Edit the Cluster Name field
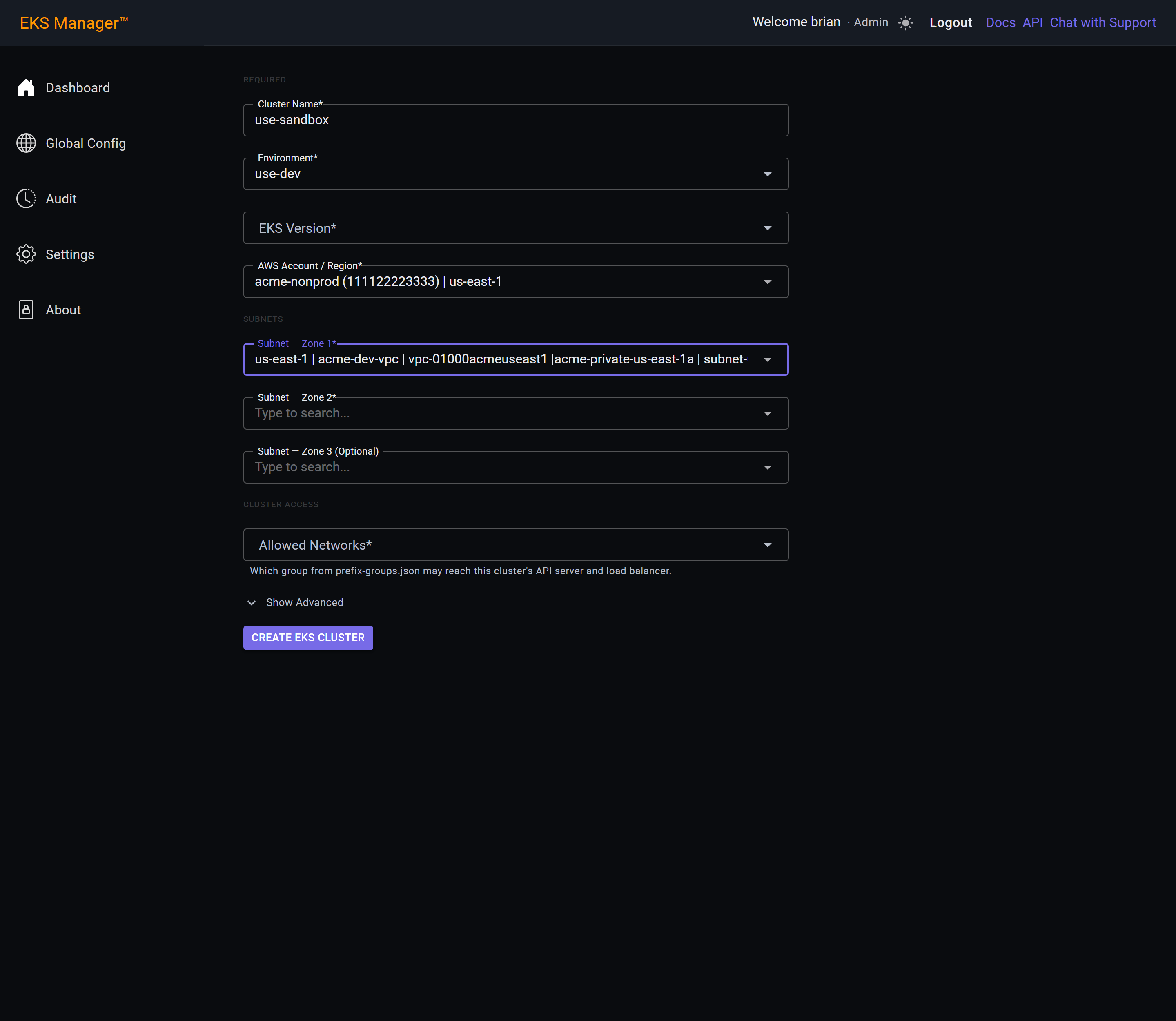This screenshot has width=1176, height=1021. coord(516,120)
